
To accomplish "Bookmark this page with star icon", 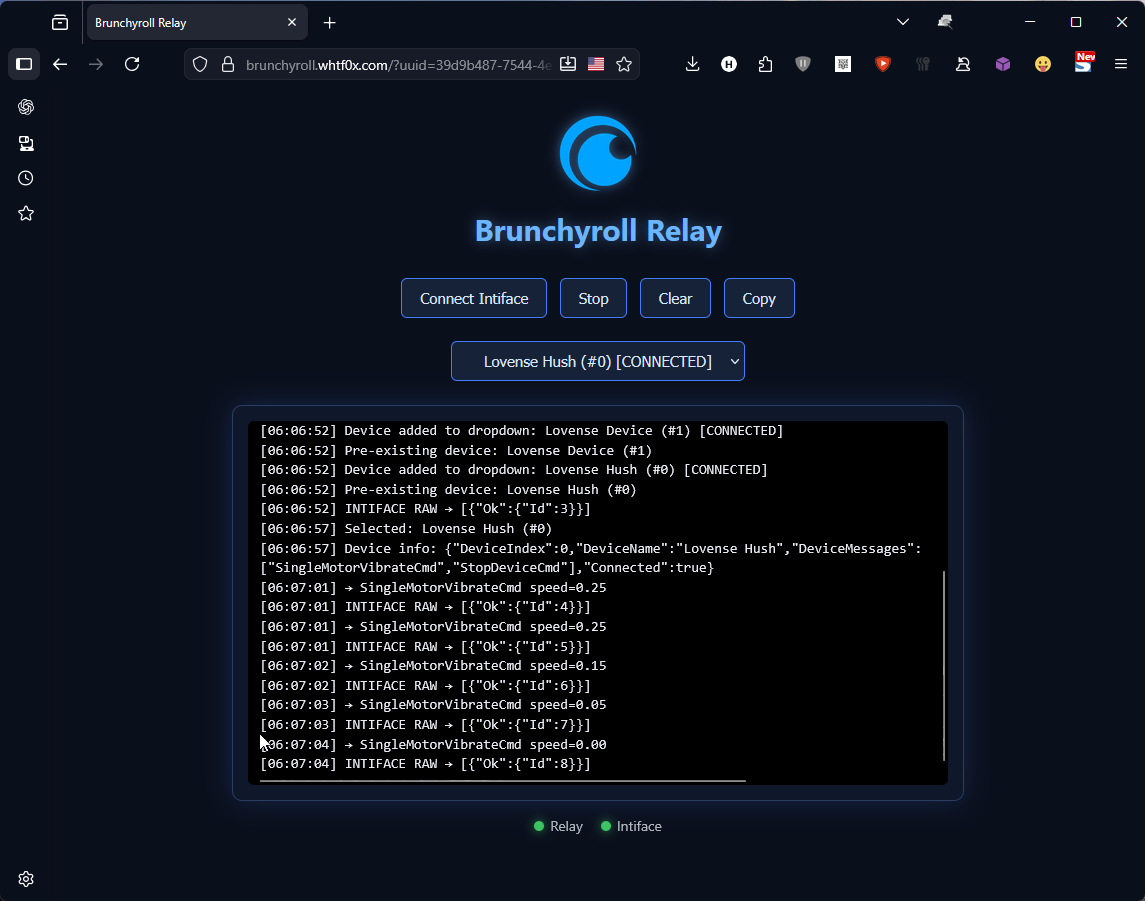I will click(x=624, y=64).
